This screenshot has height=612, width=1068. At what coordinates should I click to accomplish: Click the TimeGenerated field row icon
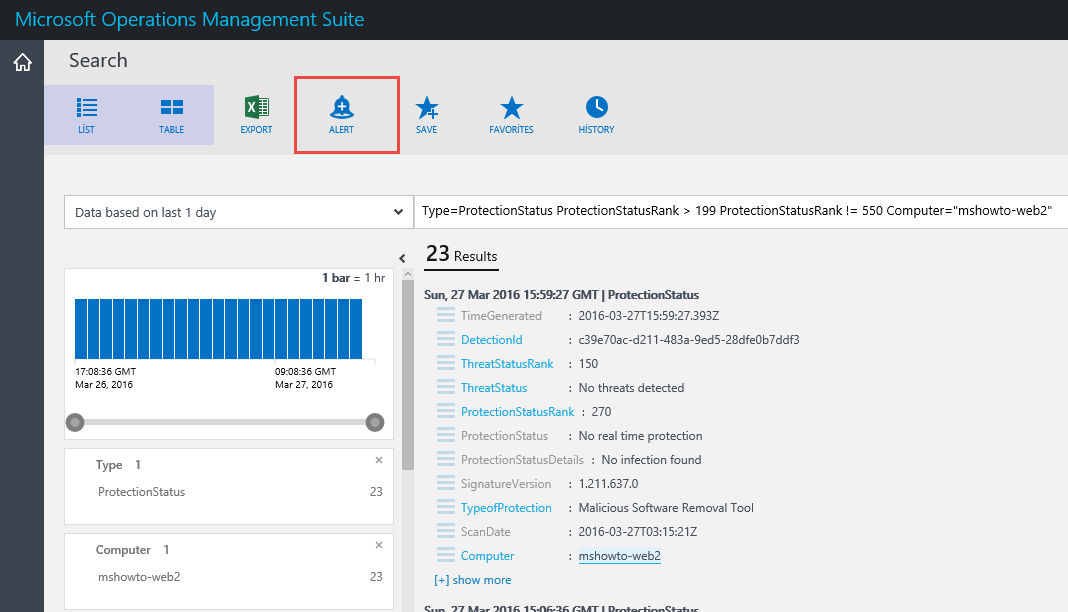pos(445,315)
